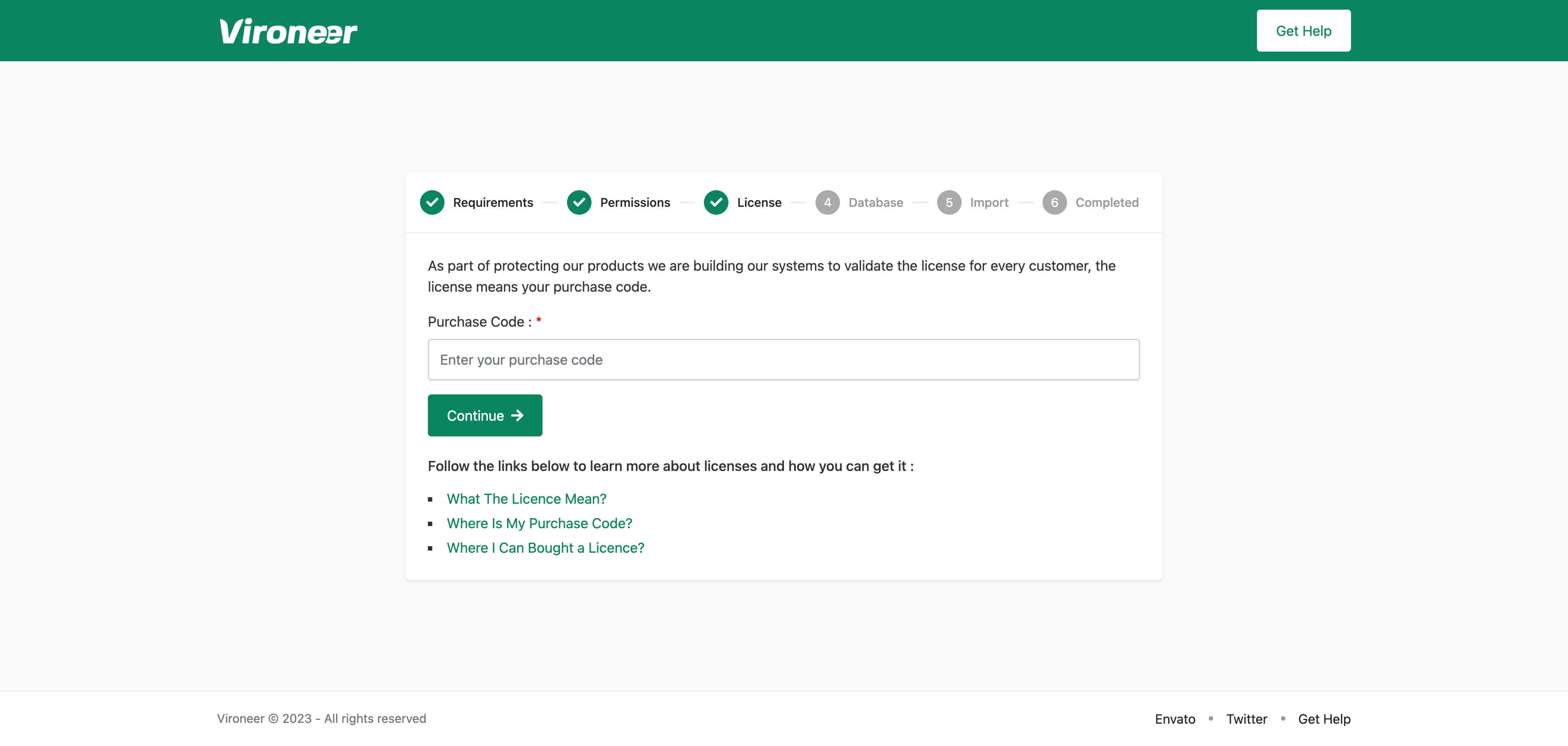The image size is (1568, 746).
Task: Click the License step checkmark icon
Action: (x=716, y=202)
